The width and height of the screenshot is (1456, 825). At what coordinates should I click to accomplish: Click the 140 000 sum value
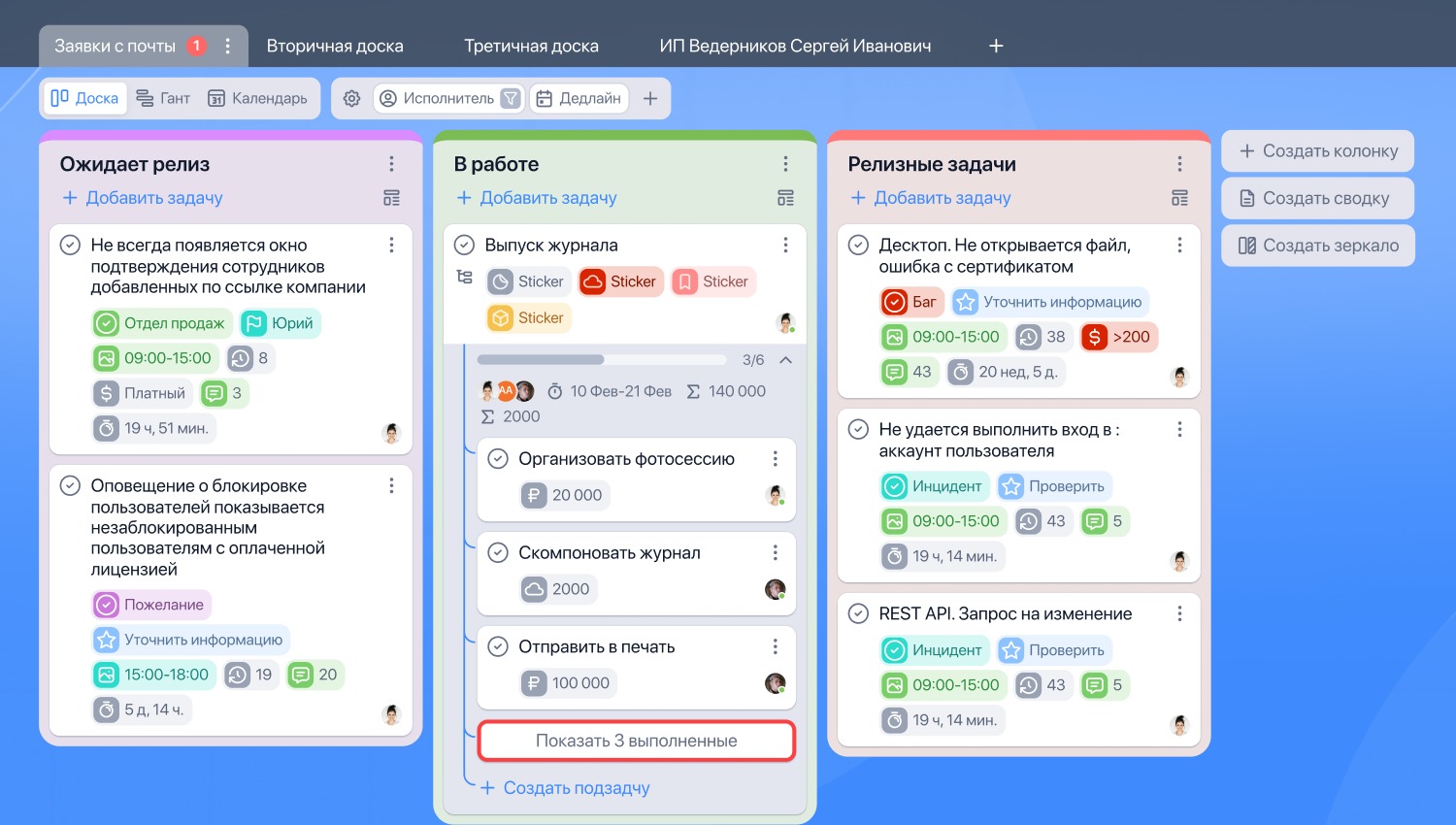tap(726, 391)
